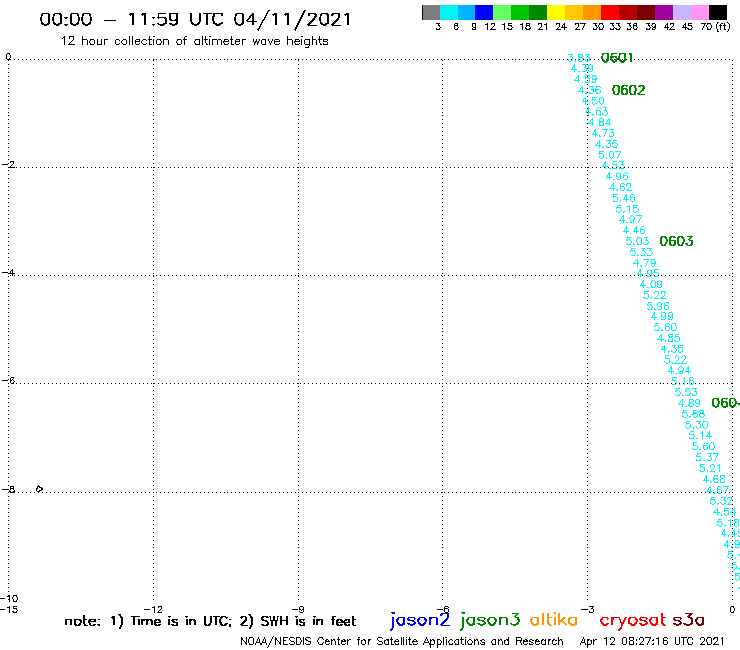Screen dimensions: 740x650
Task: Click the s3a satellite label
Action: 688,620
